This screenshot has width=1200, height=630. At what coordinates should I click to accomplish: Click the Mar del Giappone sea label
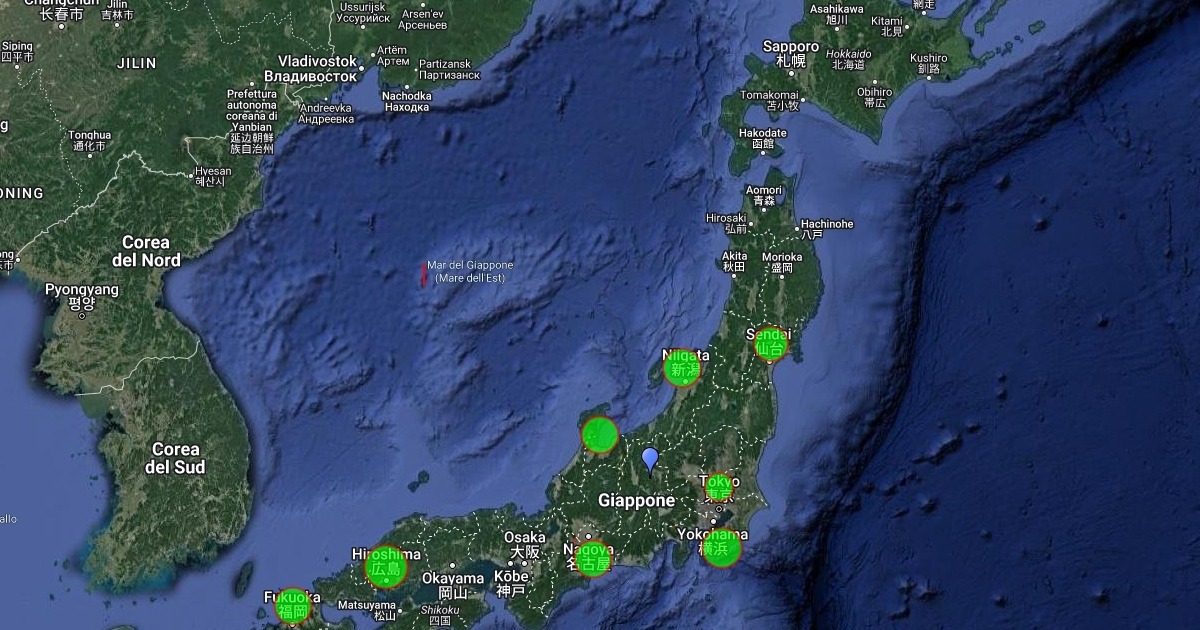tap(470, 271)
